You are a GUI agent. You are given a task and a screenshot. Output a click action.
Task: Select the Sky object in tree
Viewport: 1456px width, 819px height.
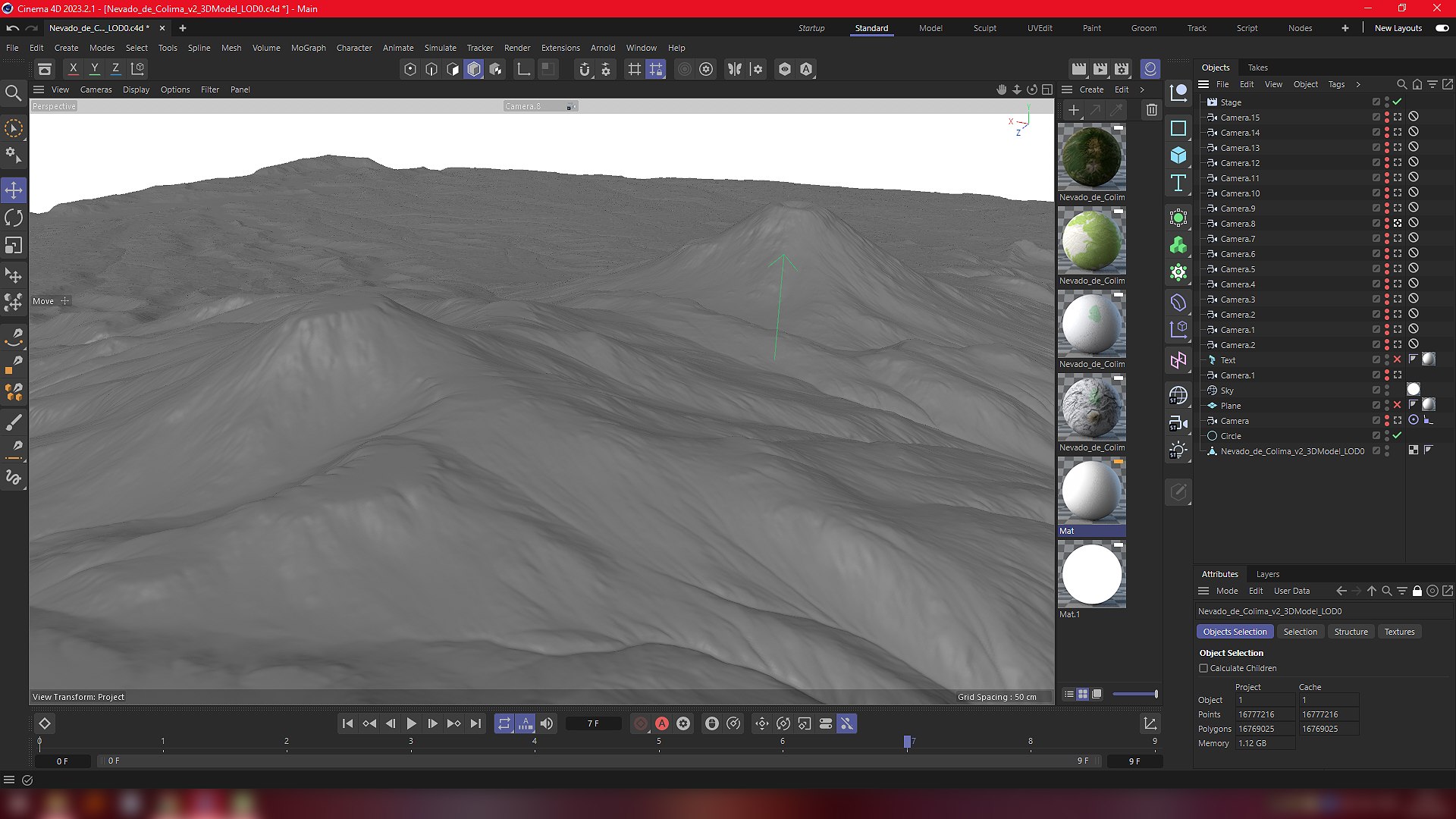(1227, 391)
